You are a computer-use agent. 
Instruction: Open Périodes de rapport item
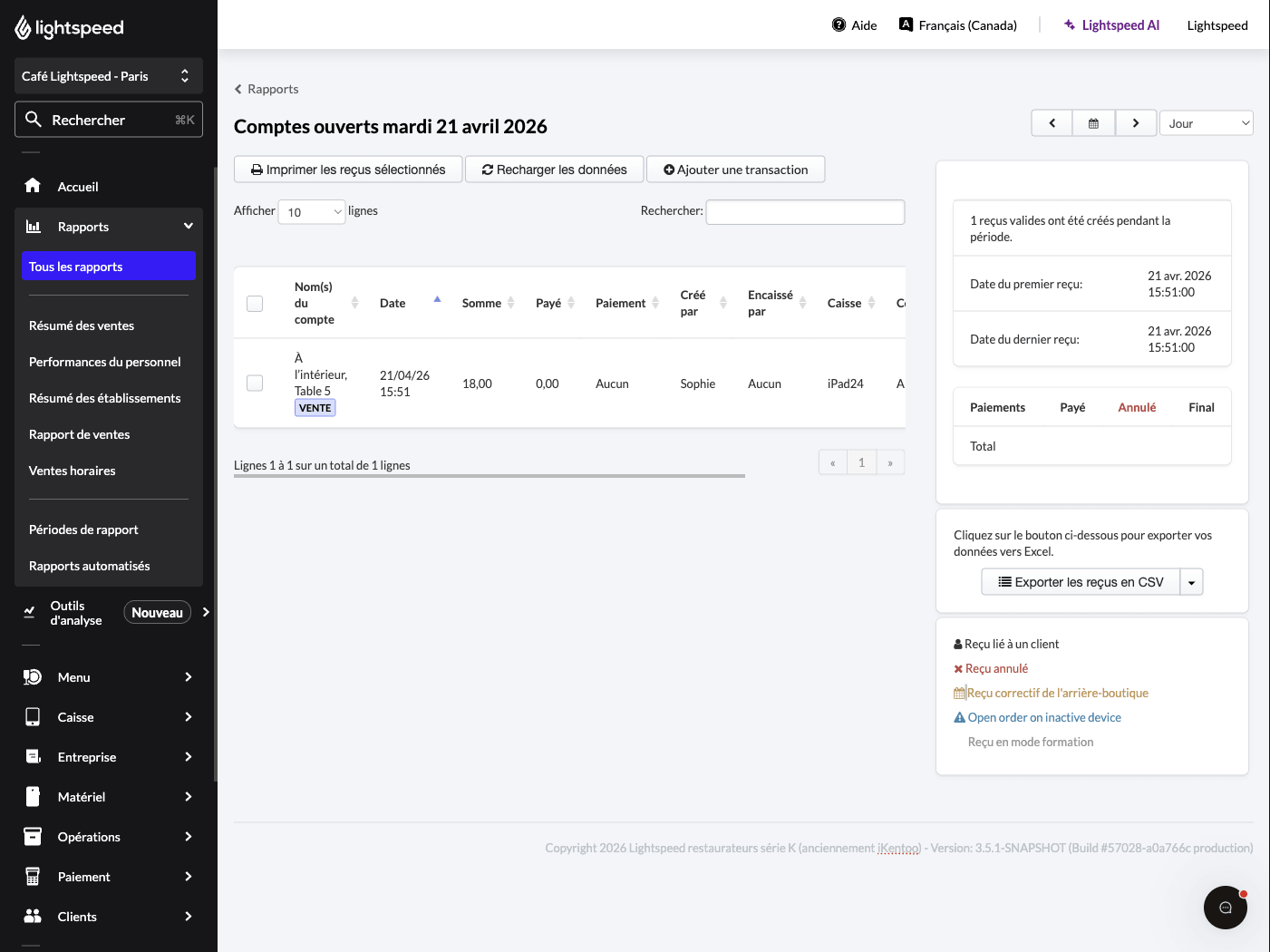(83, 529)
